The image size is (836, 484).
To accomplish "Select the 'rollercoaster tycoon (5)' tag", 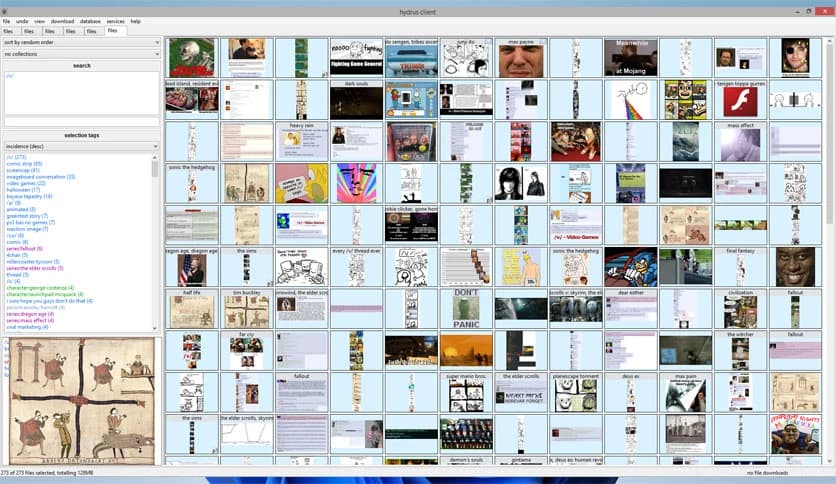I will [33, 262].
